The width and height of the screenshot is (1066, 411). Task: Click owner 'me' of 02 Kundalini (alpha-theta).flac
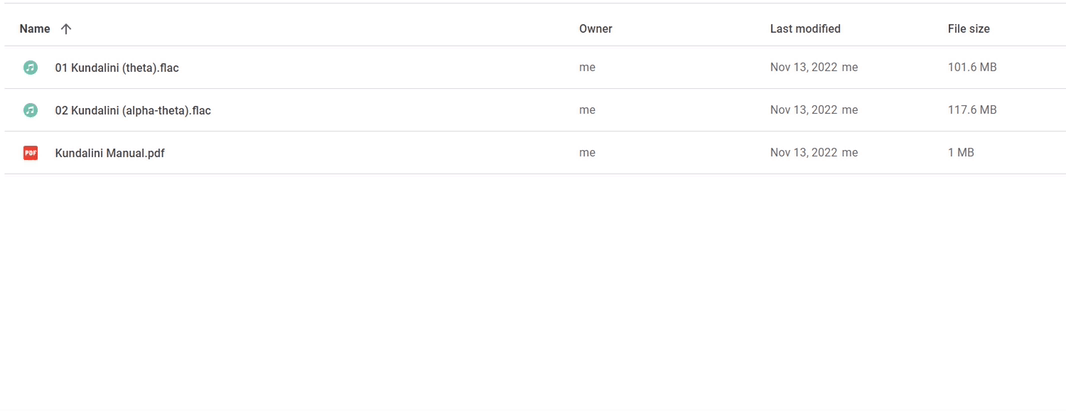point(587,110)
